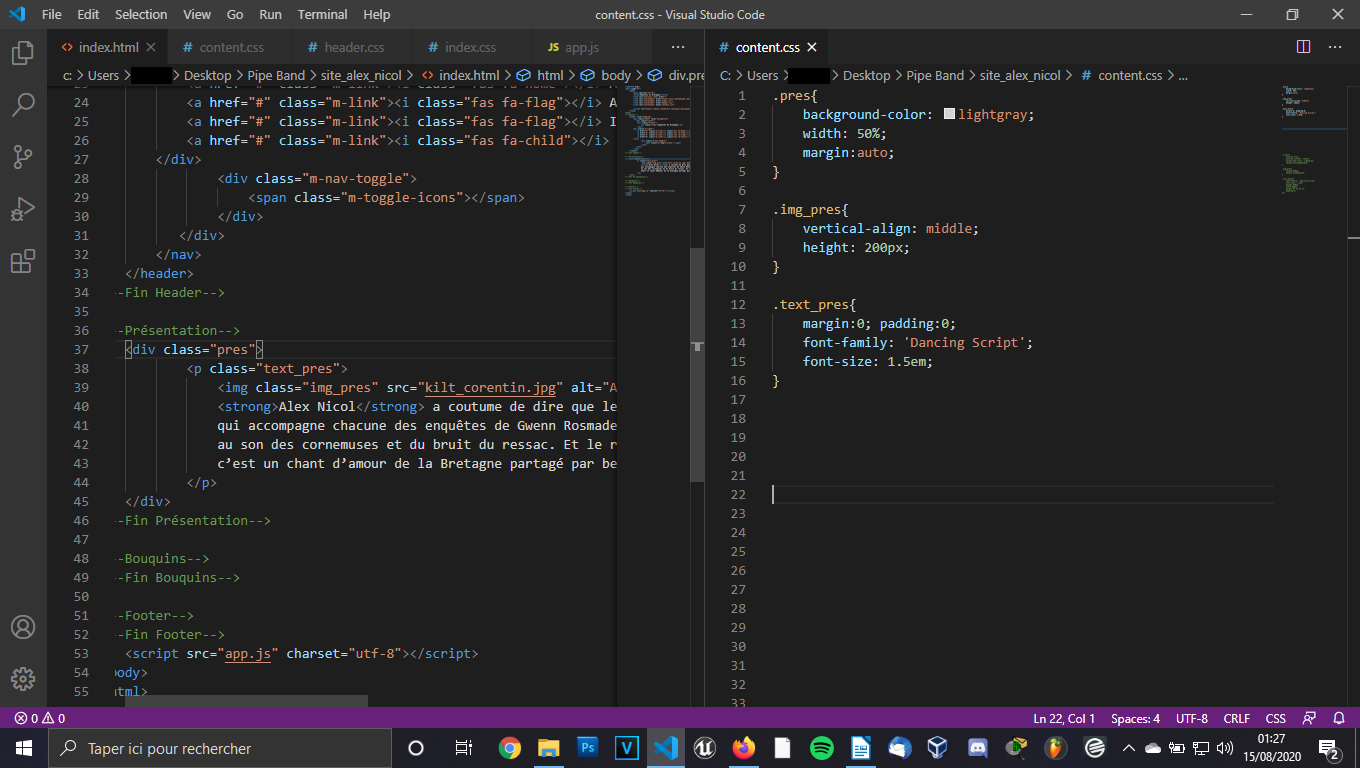Open the Extensions view
Screen dimensions: 1360x768
coord(23,261)
